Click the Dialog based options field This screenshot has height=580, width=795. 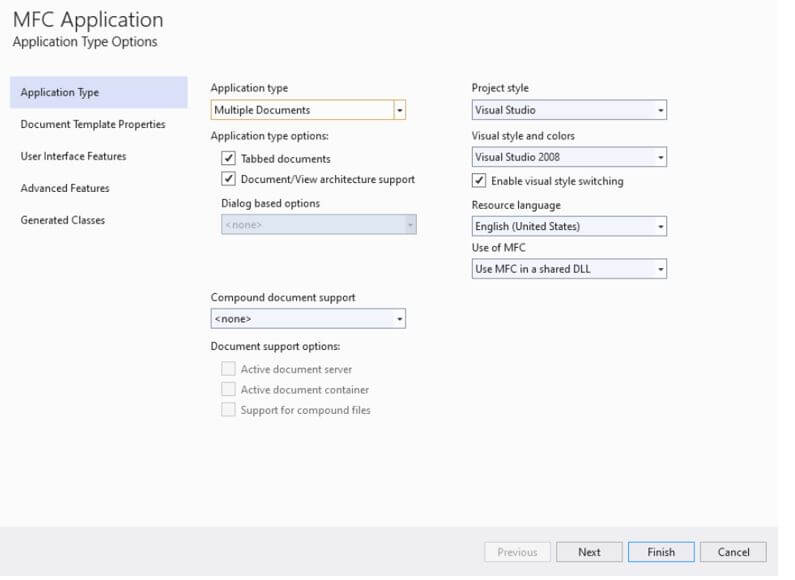tap(318, 226)
